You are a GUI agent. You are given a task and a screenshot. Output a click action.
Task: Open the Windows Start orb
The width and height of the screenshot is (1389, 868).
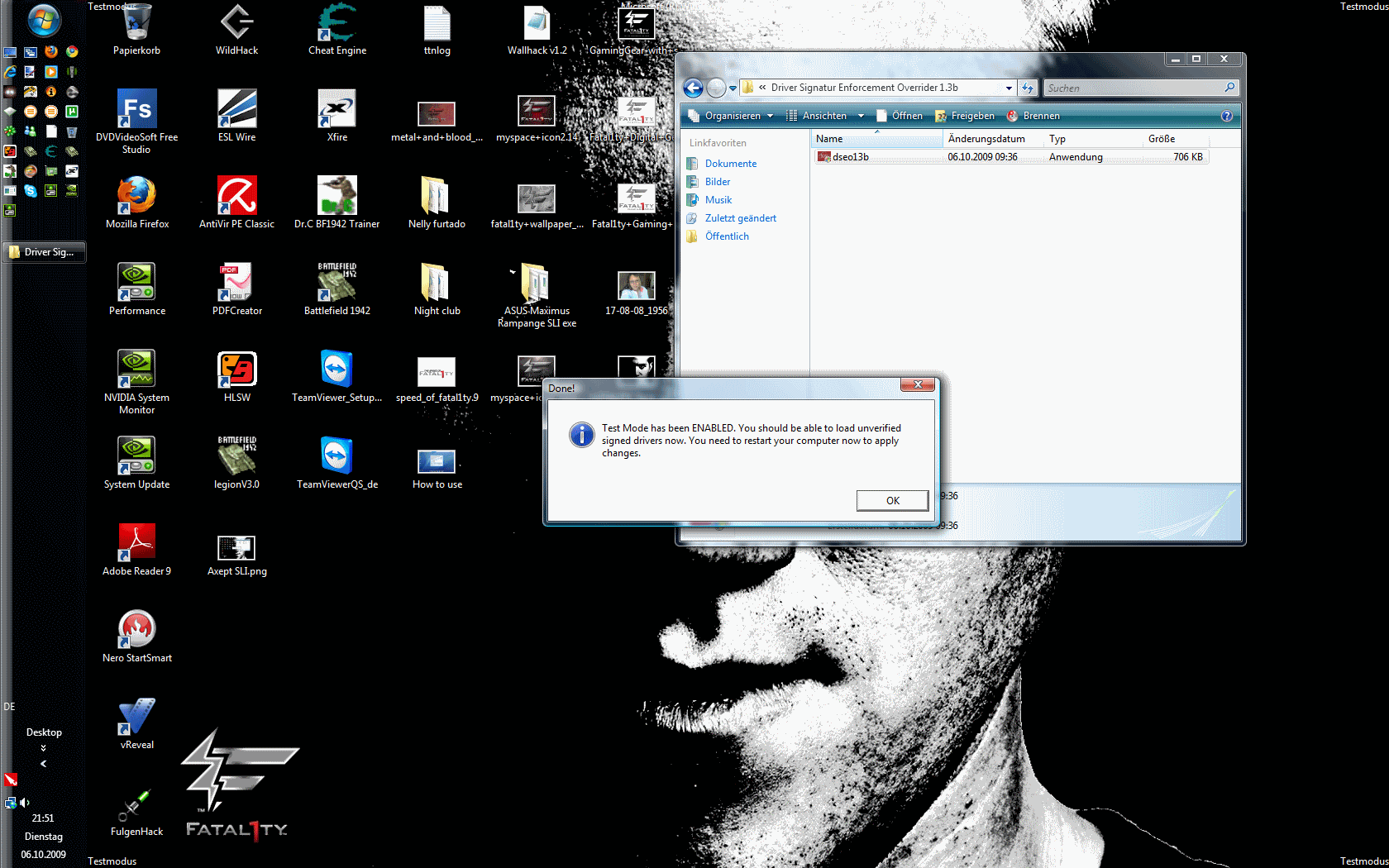pyautogui.click(x=43, y=20)
